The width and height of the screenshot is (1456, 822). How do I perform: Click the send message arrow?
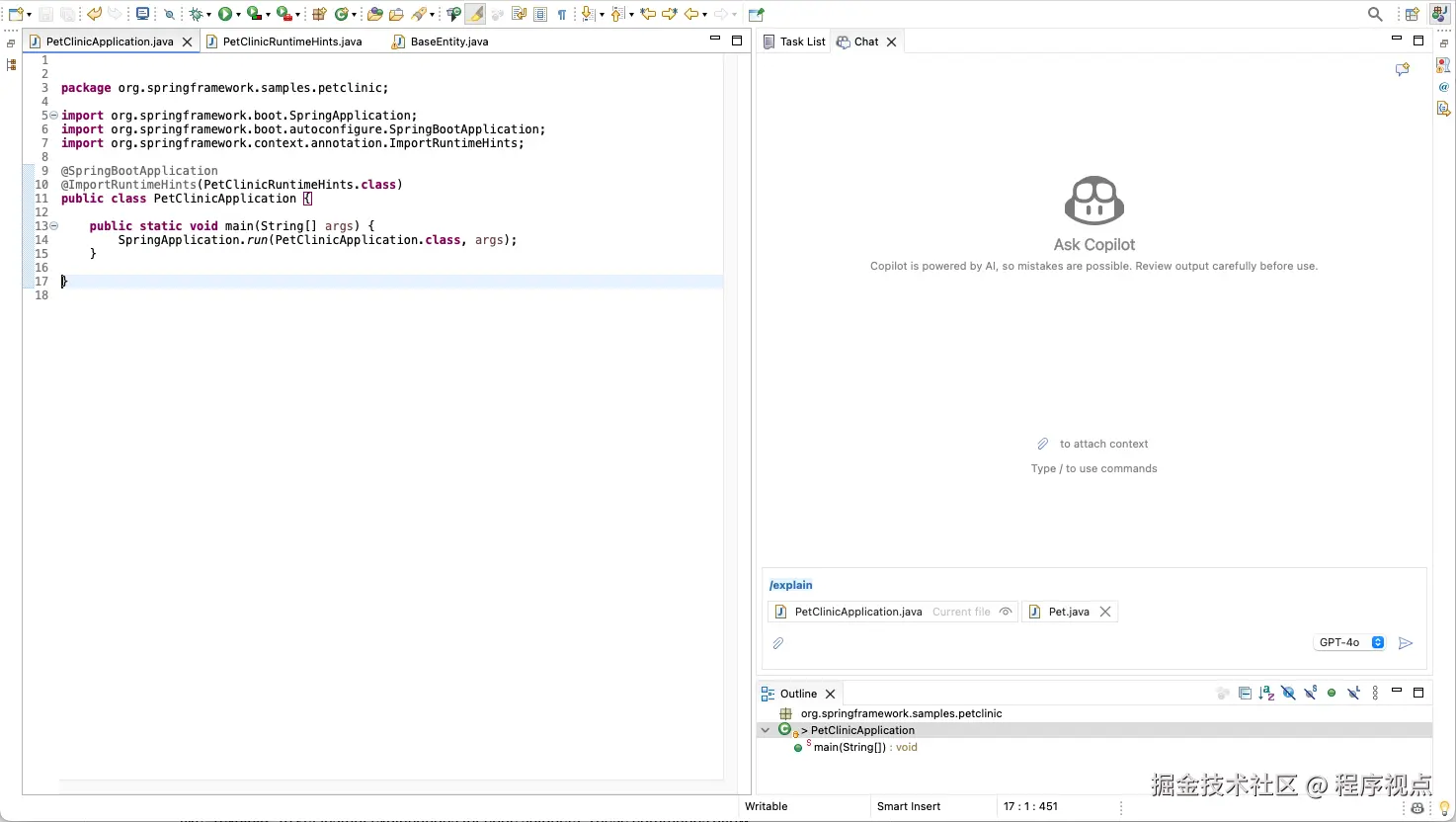[x=1406, y=643]
